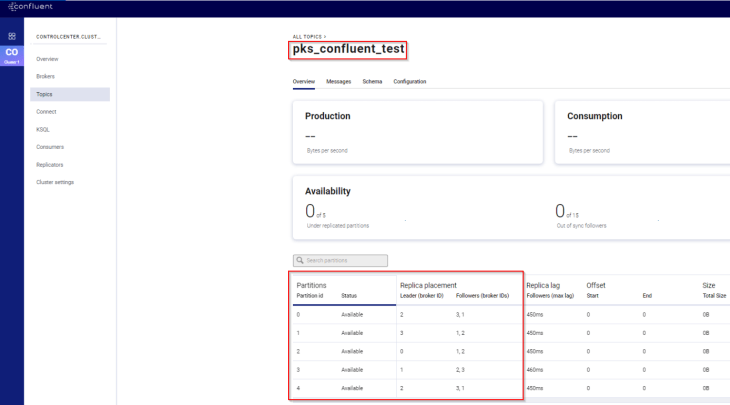The width and height of the screenshot is (730, 405).
Task: Open Connect in the left menu
Action: click(46, 111)
